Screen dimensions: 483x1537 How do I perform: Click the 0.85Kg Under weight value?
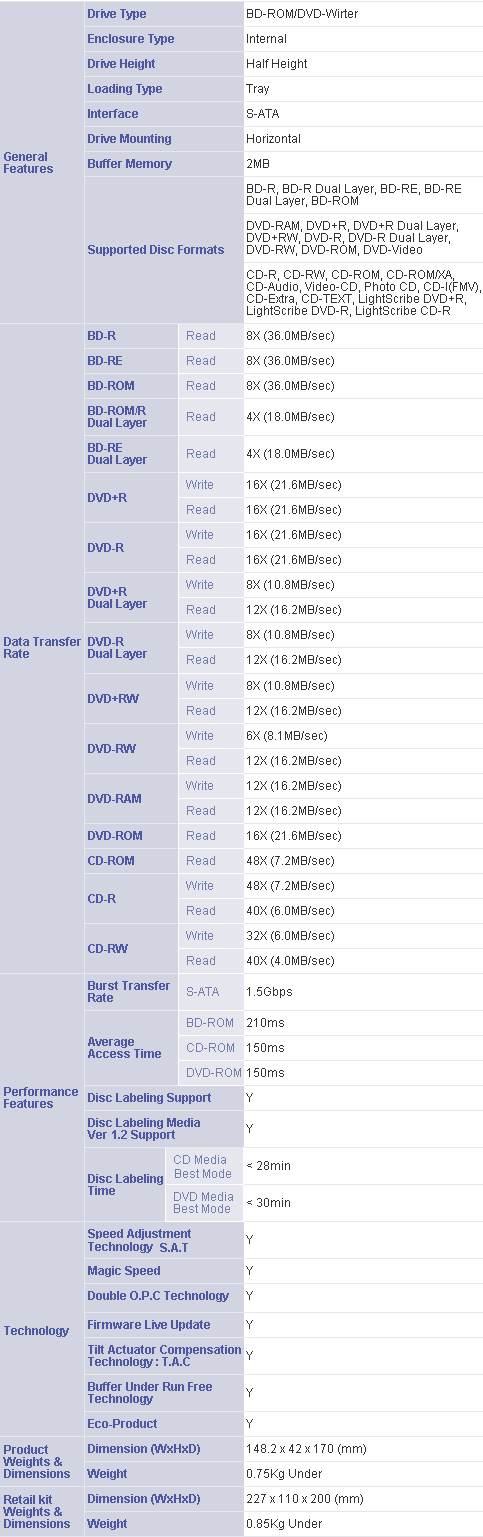click(284, 1523)
